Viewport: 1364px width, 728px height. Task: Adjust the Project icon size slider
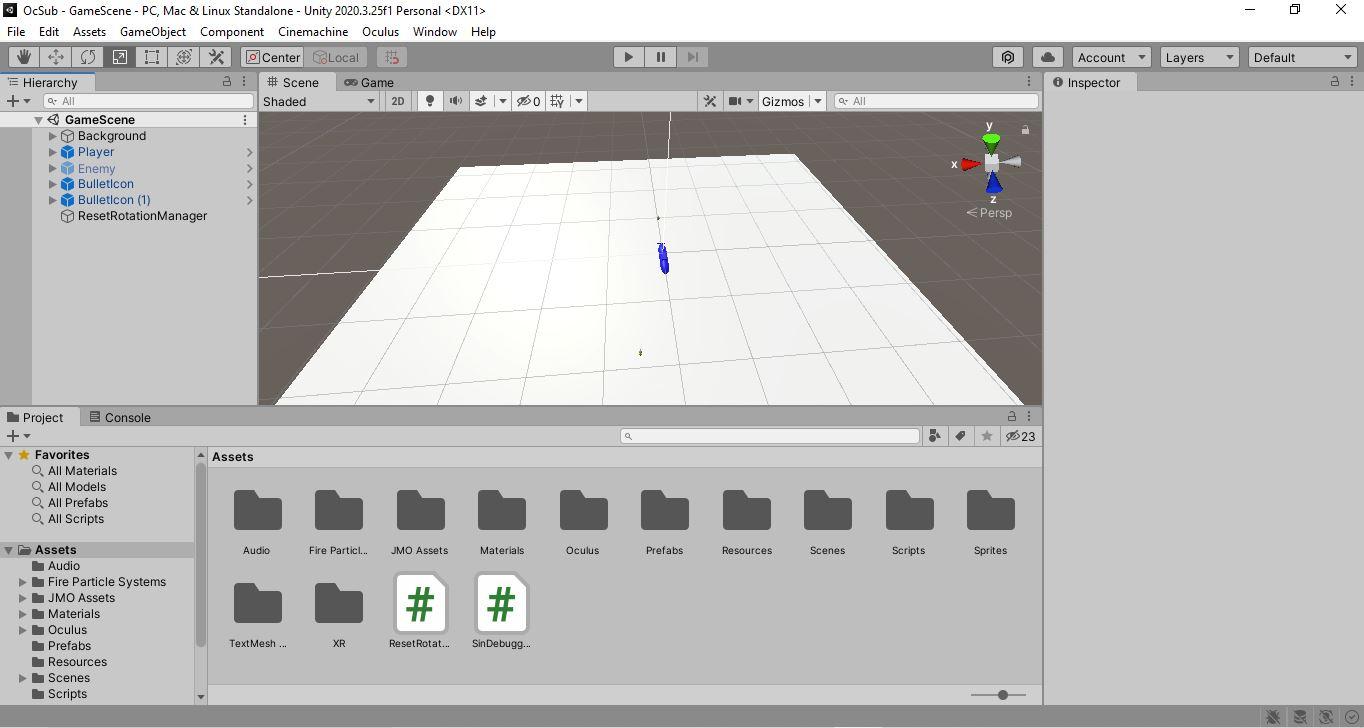[x=1003, y=695]
